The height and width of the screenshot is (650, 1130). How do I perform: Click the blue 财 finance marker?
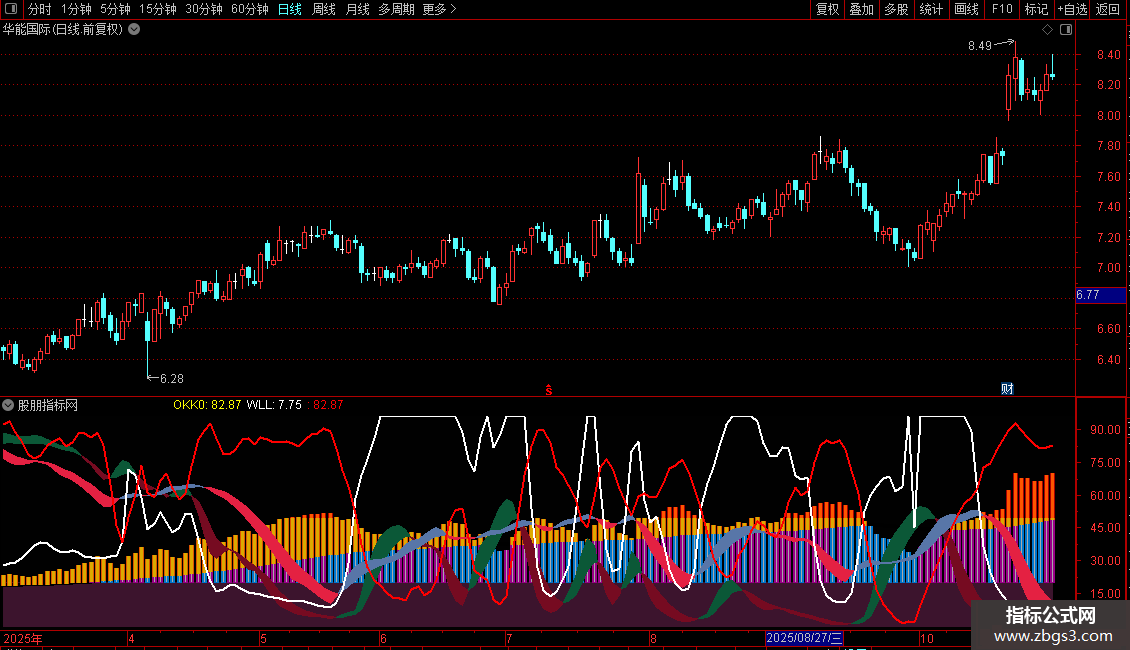1007,389
